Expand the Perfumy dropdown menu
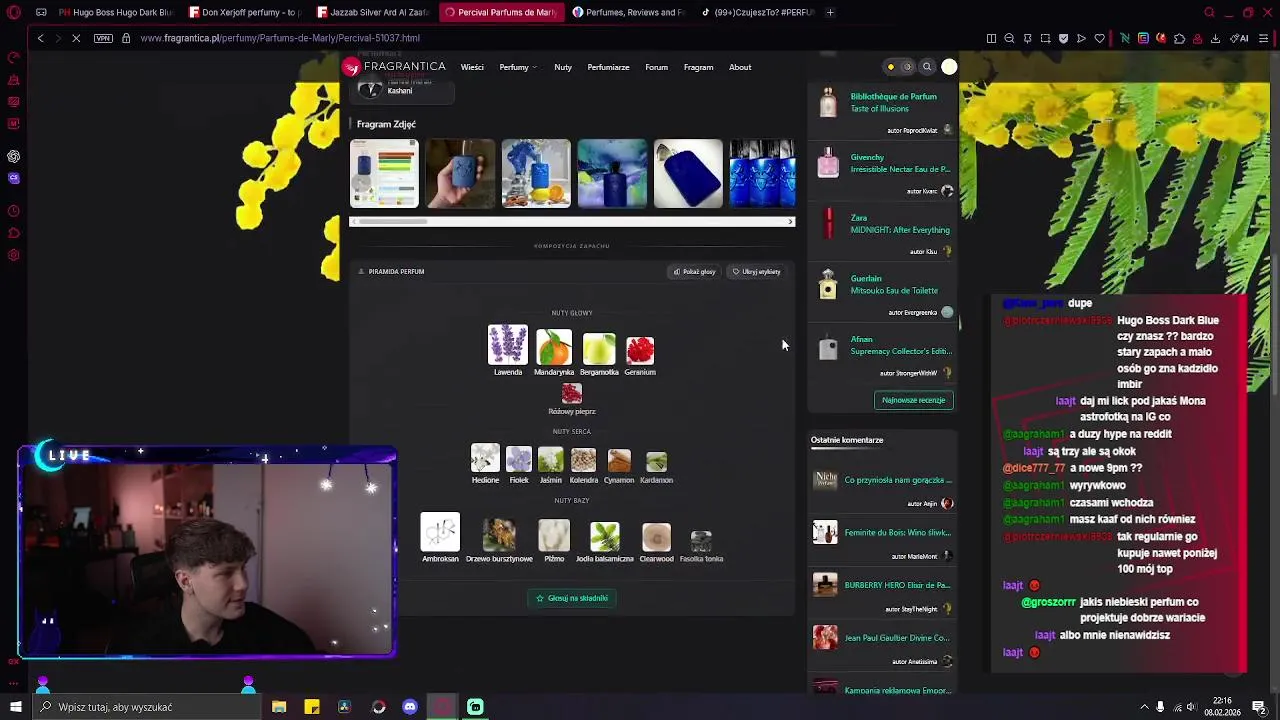 [518, 67]
